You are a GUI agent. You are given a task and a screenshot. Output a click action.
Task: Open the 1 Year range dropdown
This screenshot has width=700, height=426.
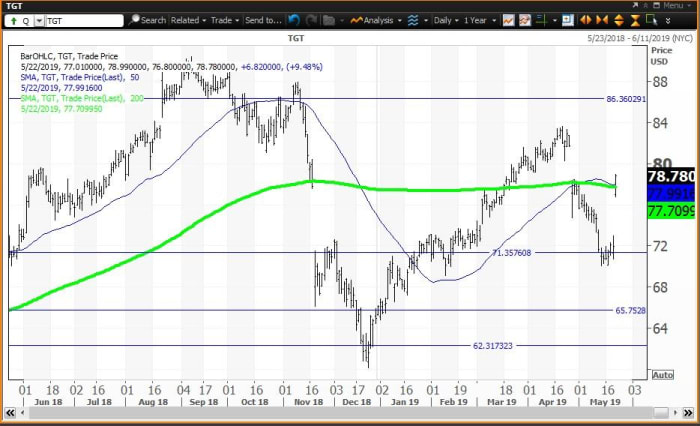click(480, 20)
